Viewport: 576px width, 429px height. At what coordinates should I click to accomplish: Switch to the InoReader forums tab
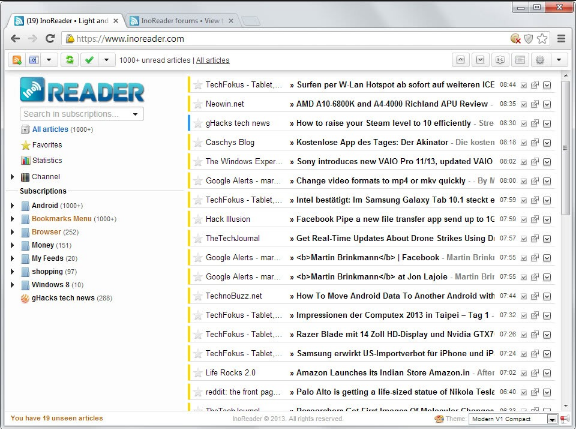182,21
